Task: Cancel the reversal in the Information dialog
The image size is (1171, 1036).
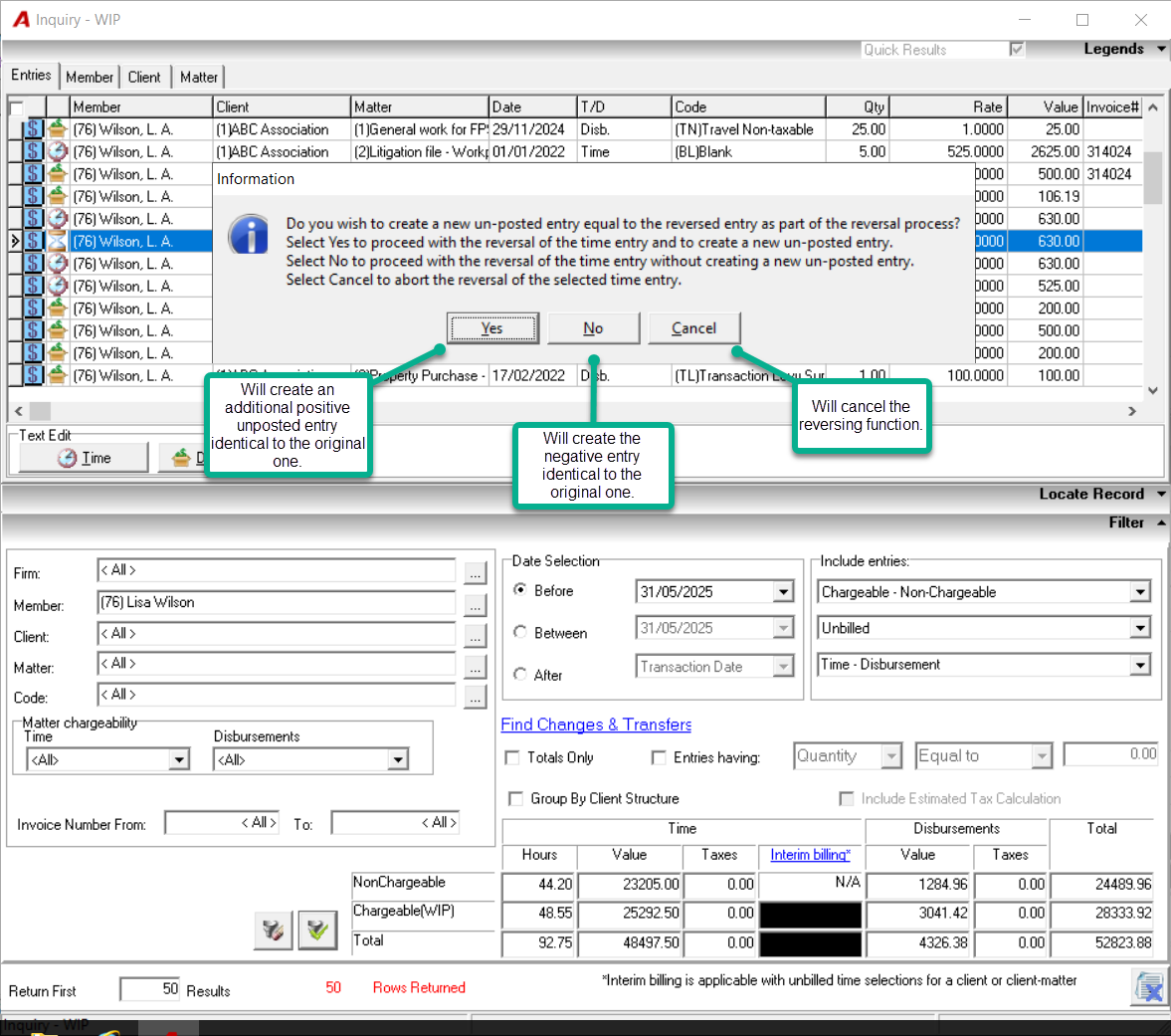Action: 693,327
